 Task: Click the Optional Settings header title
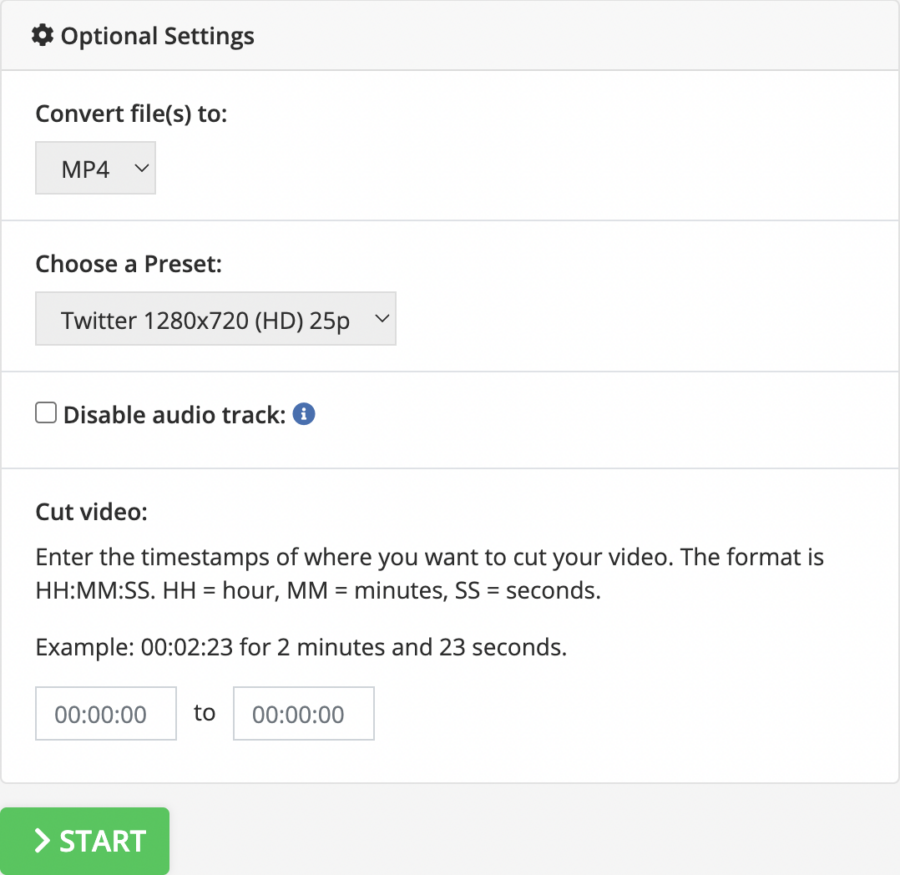coord(157,37)
